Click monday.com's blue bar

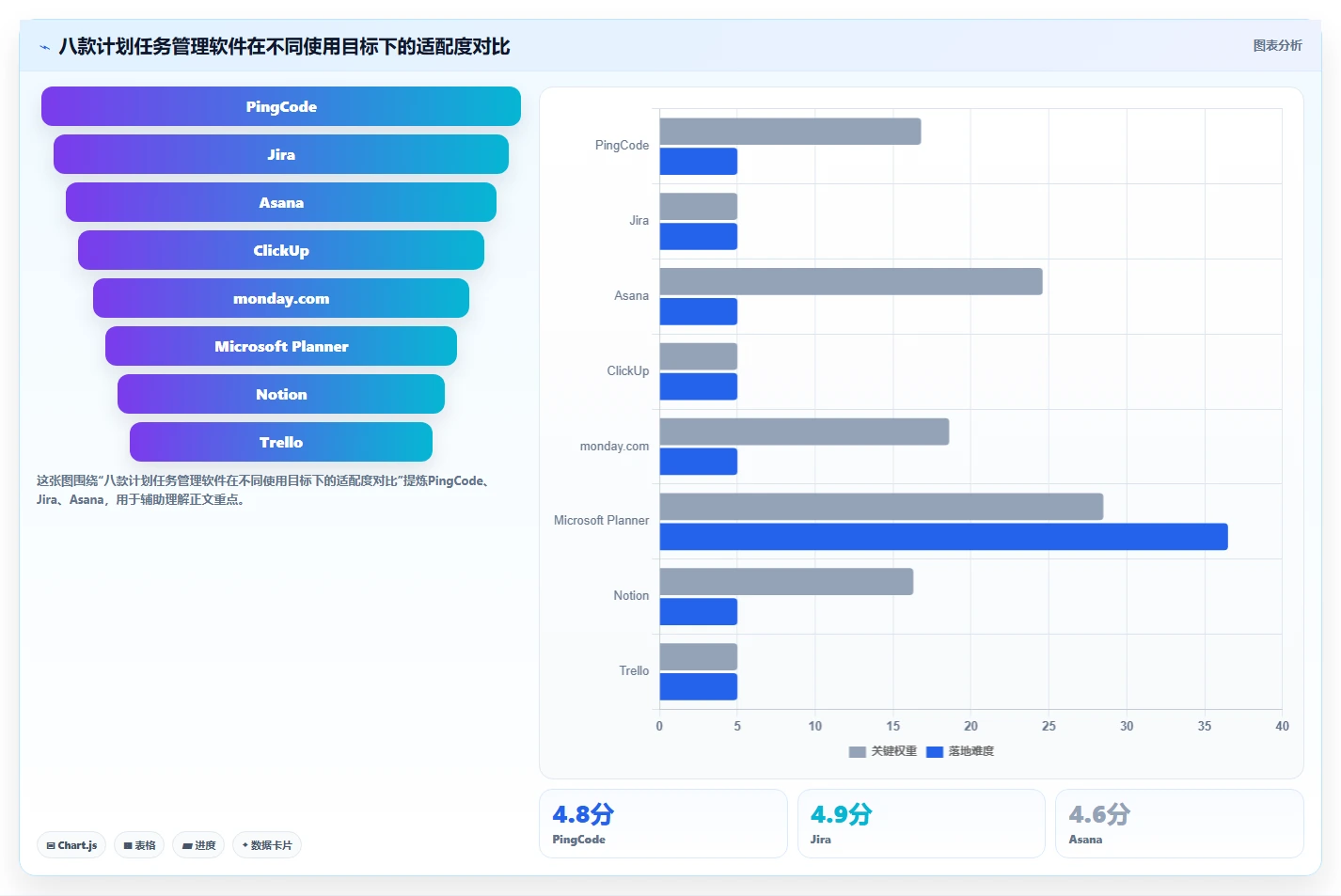(699, 462)
